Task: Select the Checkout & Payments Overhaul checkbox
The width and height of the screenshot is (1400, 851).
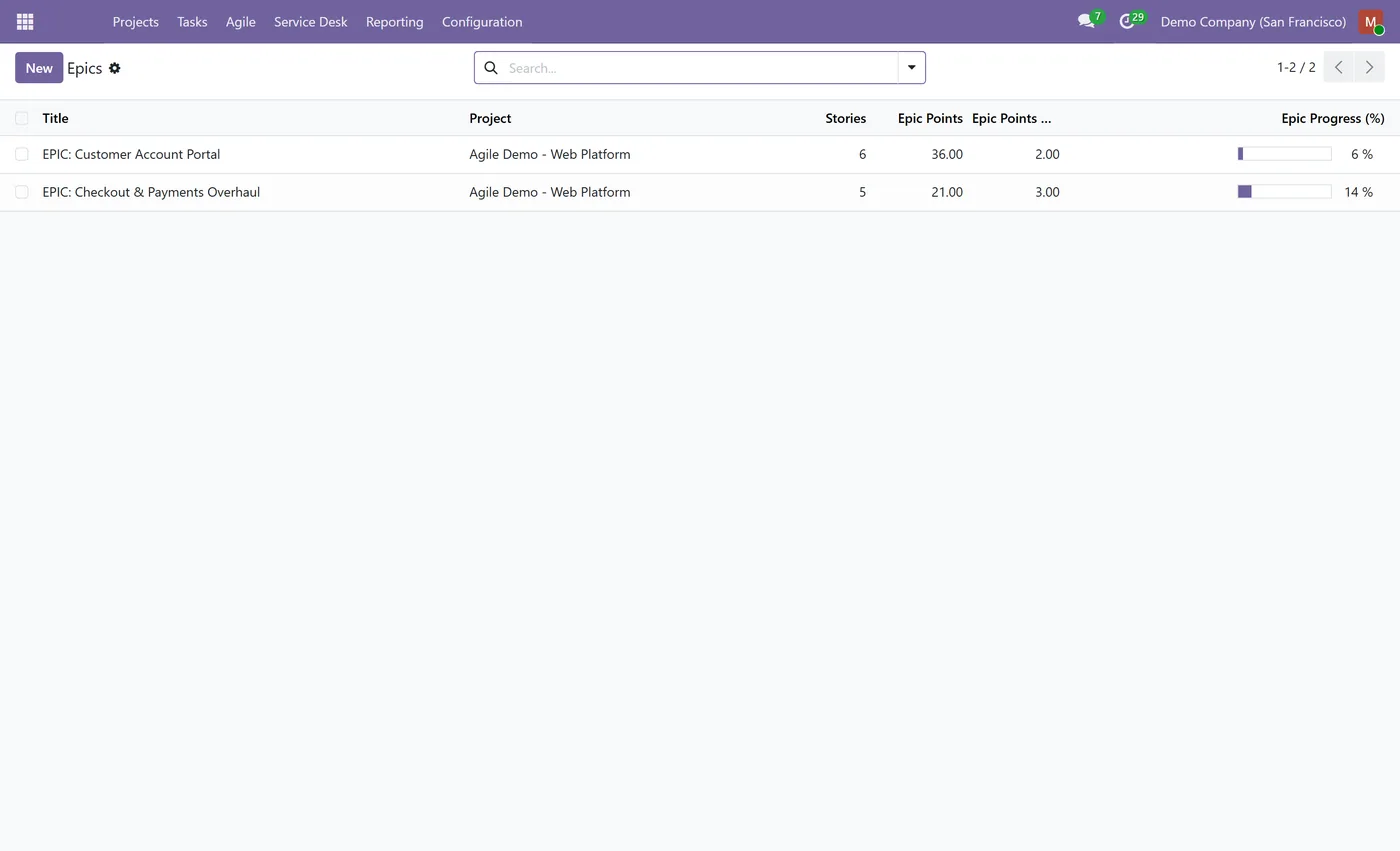Action: (22, 192)
